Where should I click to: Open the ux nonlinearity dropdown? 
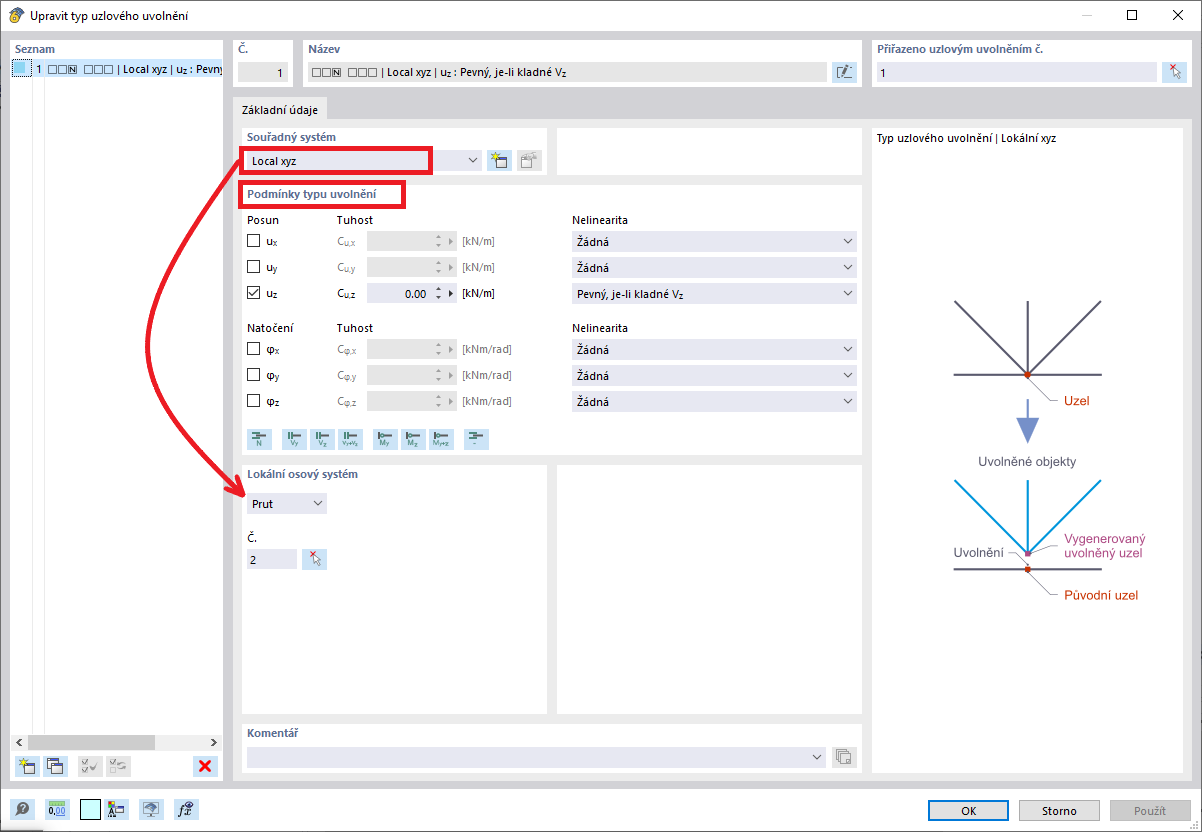(x=714, y=241)
